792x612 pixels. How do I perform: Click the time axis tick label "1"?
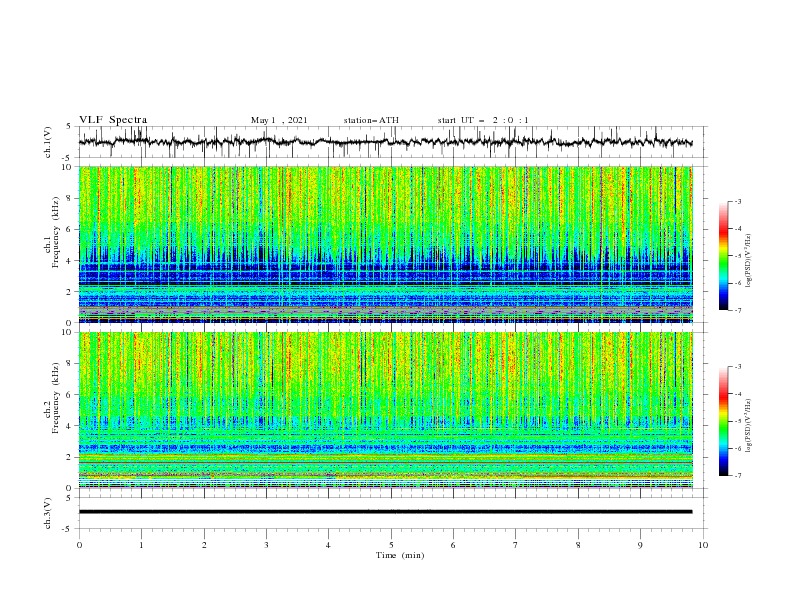click(141, 545)
